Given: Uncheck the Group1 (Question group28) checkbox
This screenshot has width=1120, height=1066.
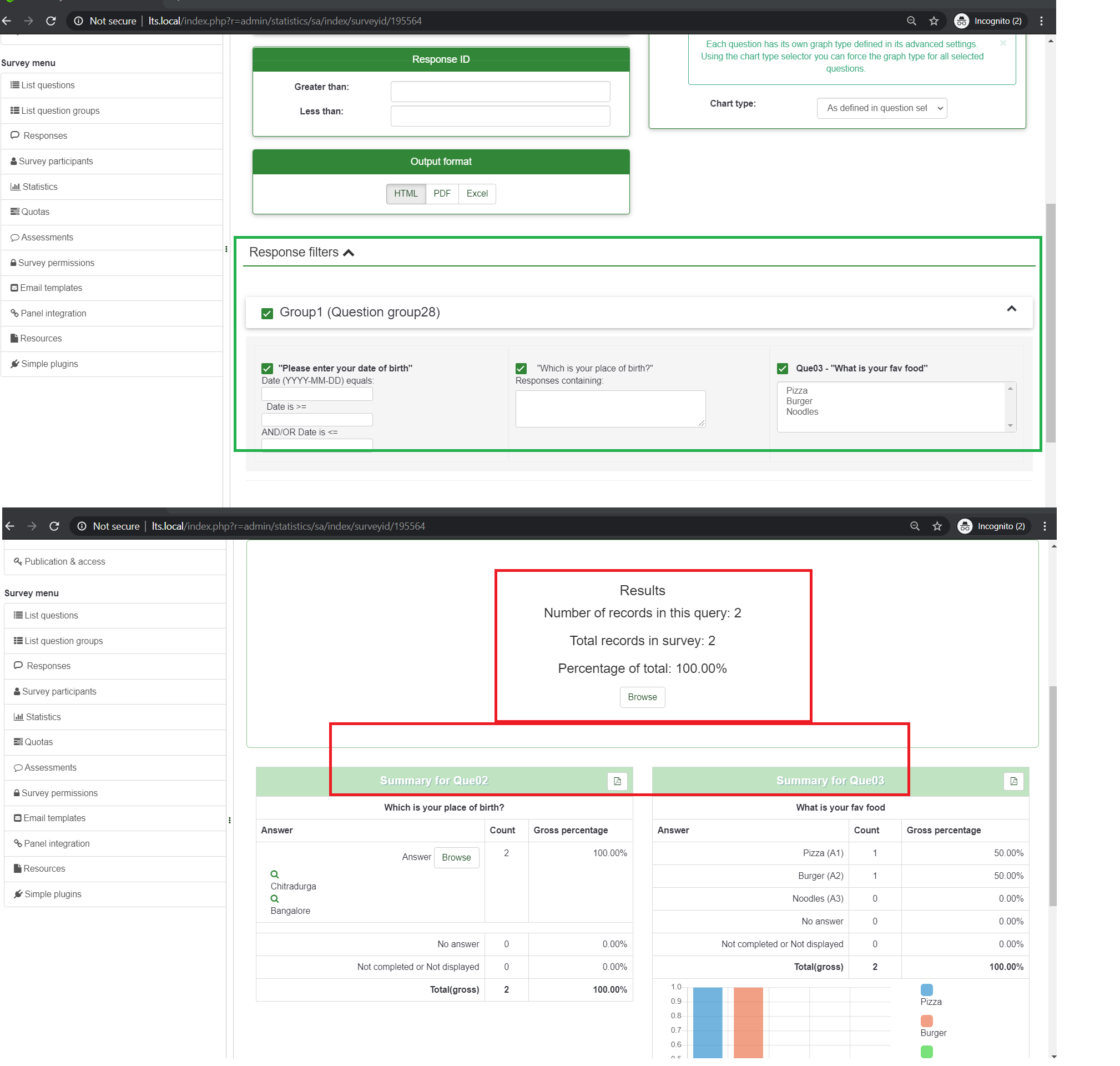Looking at the screenshot, I should click(x=268, y=314).
